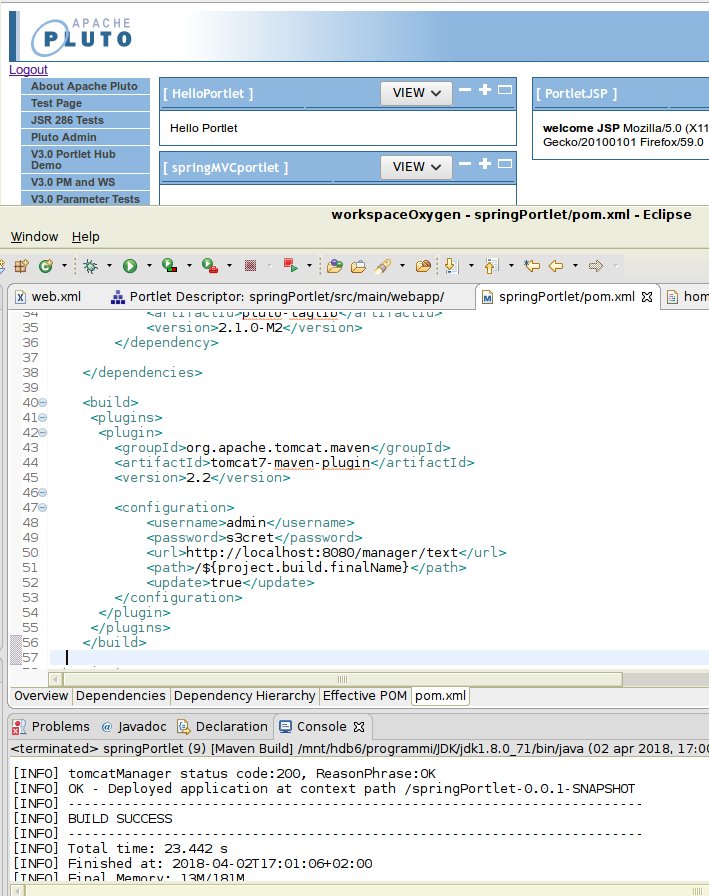Open About Apache Pluto page
The image size is (709, 896).
85,86
